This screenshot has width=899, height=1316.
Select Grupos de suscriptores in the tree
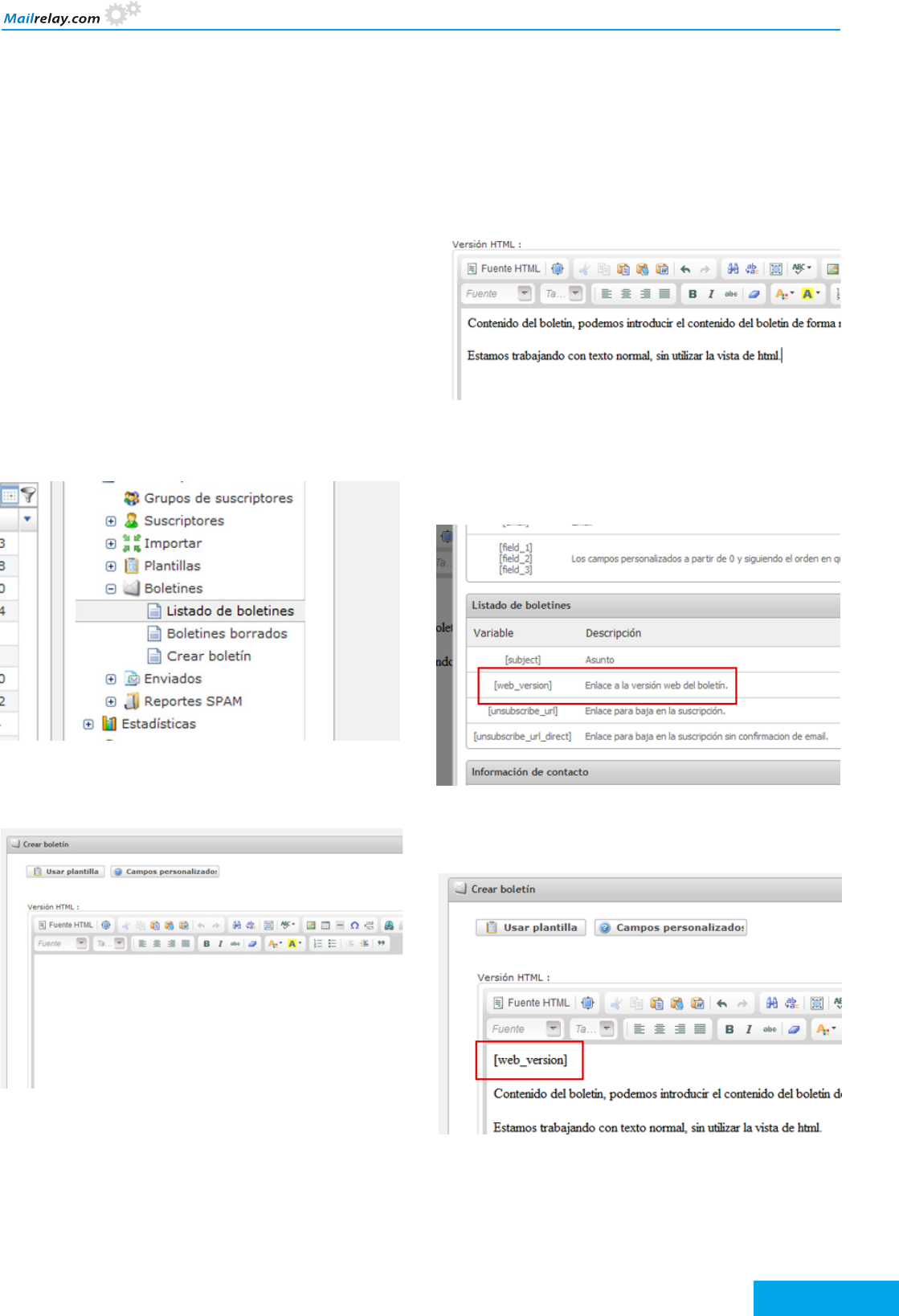pyautogui.click(x=219, y=498)
